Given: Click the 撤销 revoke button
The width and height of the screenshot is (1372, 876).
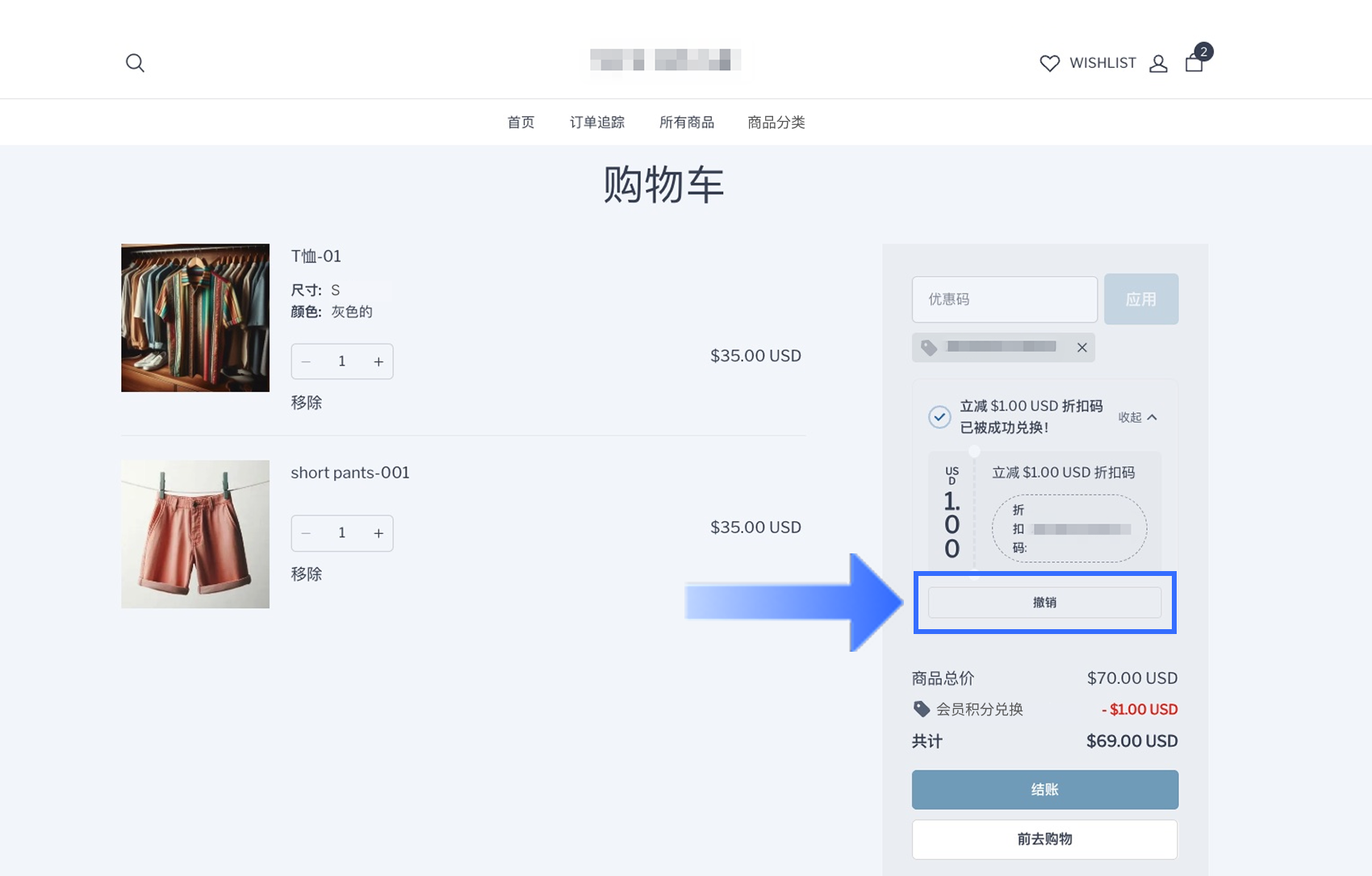Looking at the screenshot, I should tap(1044, 603).
